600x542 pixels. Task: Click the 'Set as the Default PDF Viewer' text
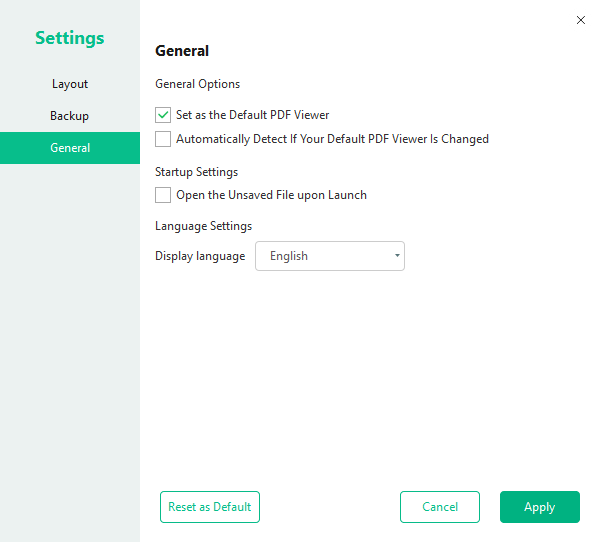click(x=253, y=115)
